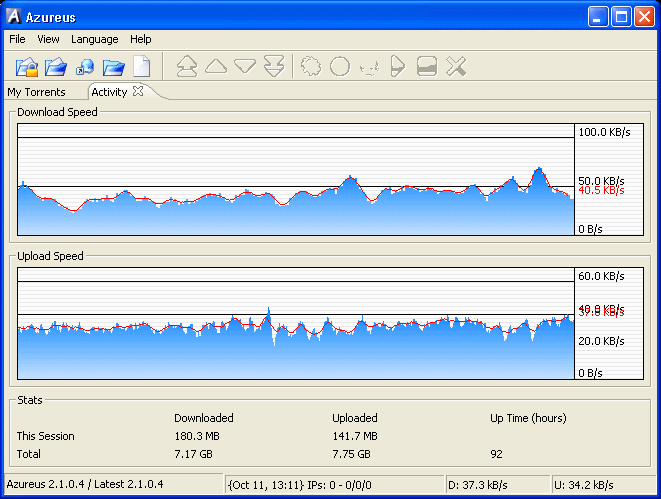
Task: Click the Uploaded column header
Action: click(x=355, y=418)
